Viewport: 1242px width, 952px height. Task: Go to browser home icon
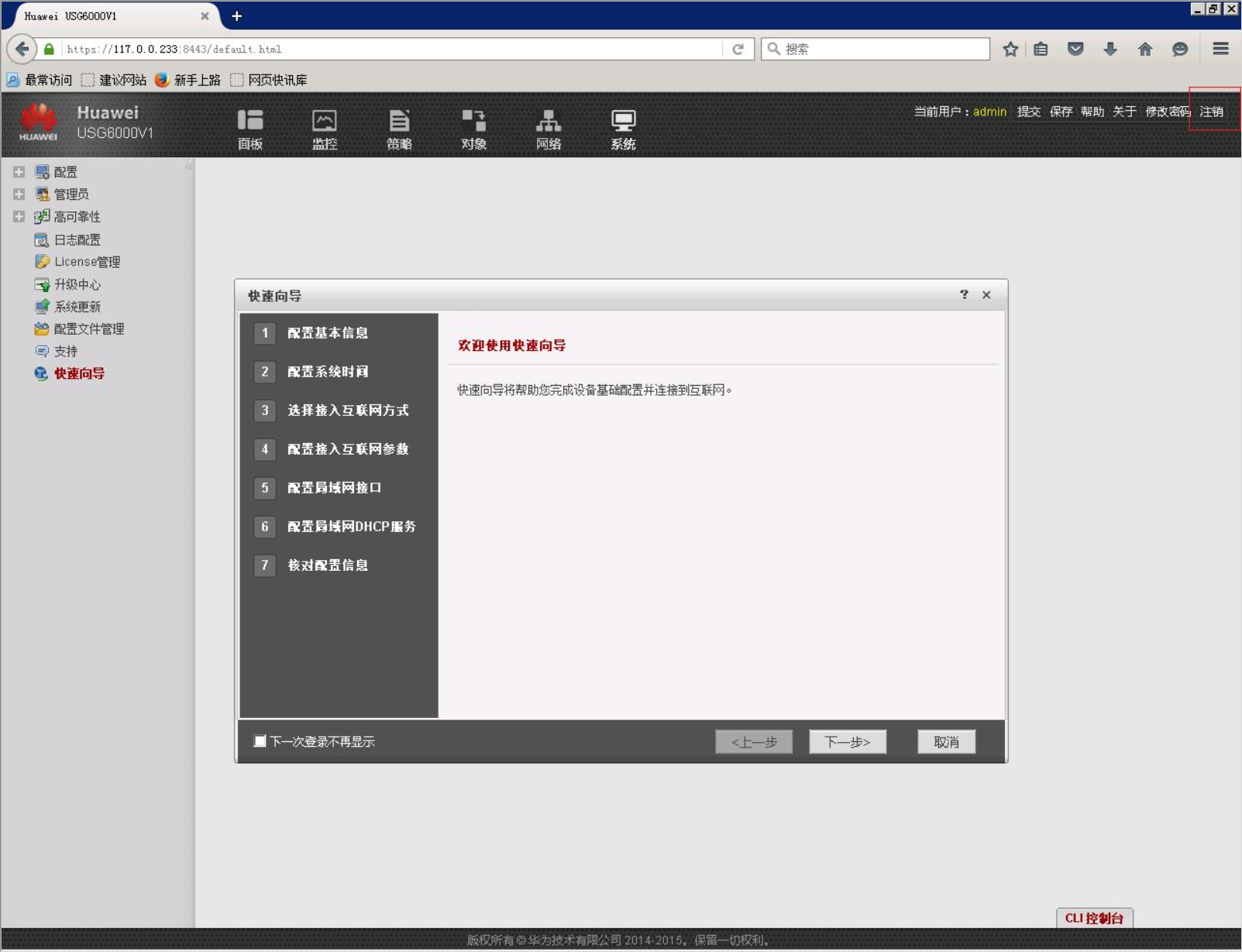point(1145,49)
